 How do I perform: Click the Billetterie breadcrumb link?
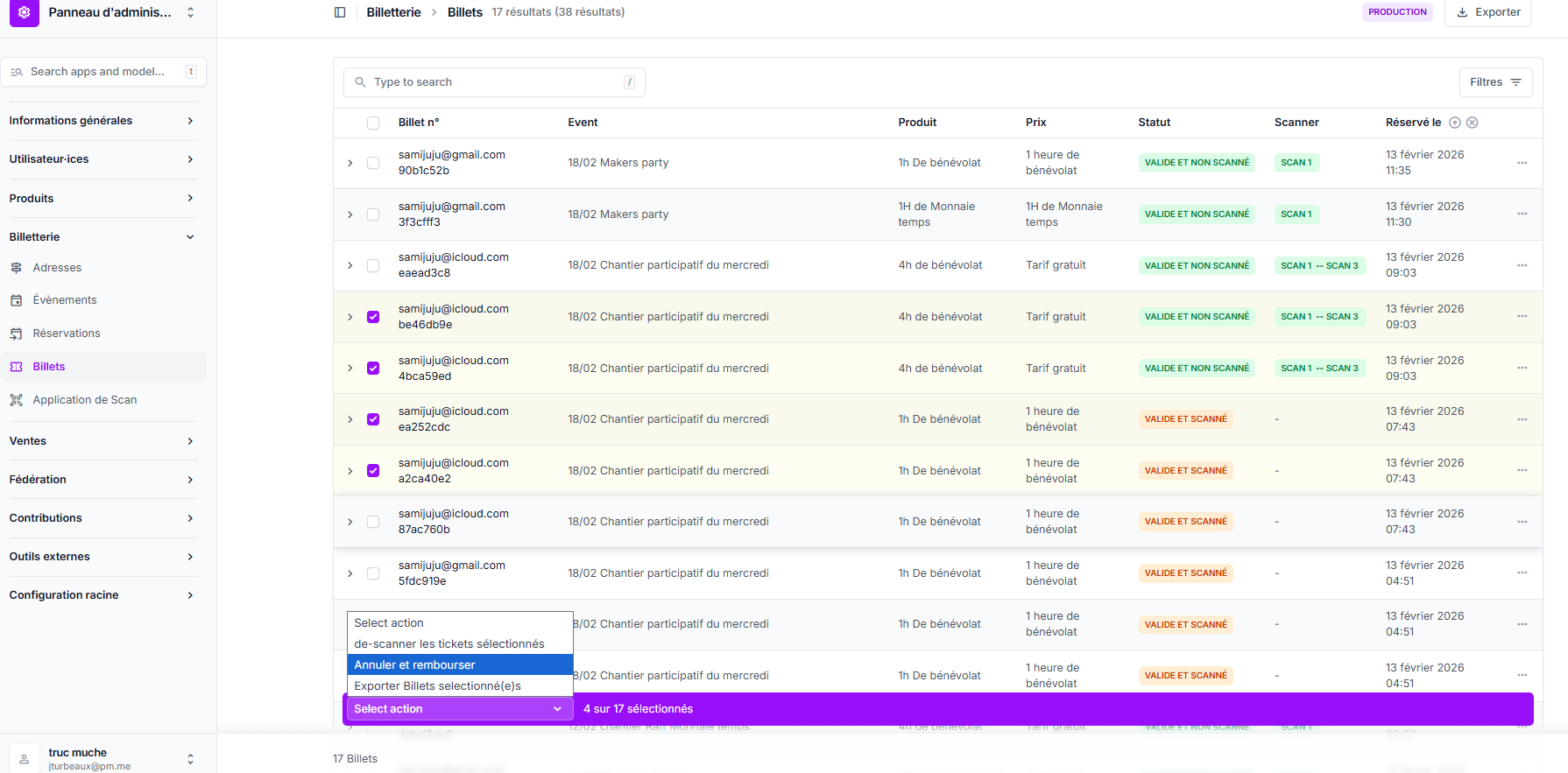(x=393, y=12)
